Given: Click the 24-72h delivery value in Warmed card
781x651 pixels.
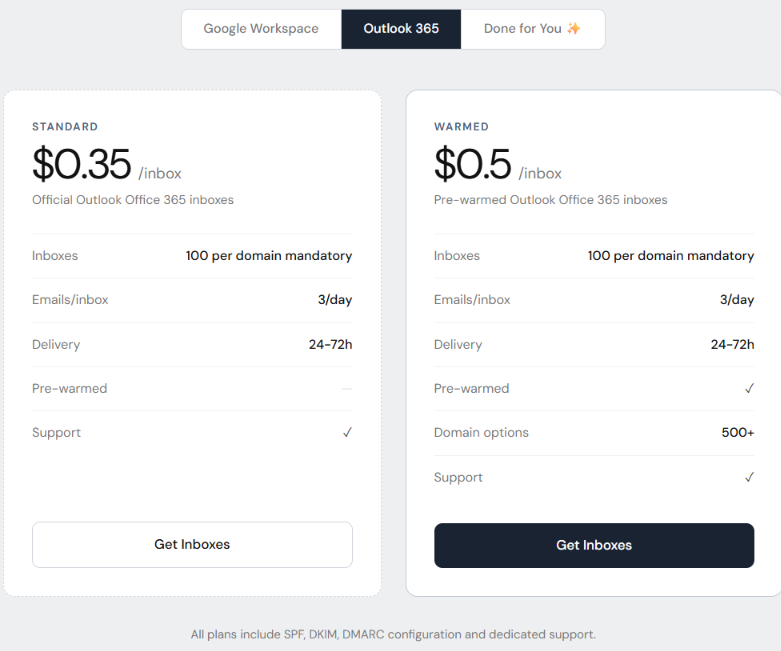Looking at the screenshot, I should coord(733,344).
